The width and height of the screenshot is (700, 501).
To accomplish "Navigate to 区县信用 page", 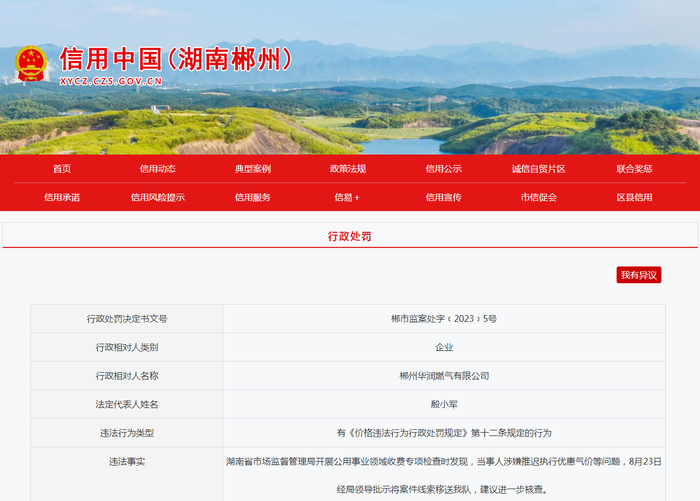I will click(x=634, y=197).
